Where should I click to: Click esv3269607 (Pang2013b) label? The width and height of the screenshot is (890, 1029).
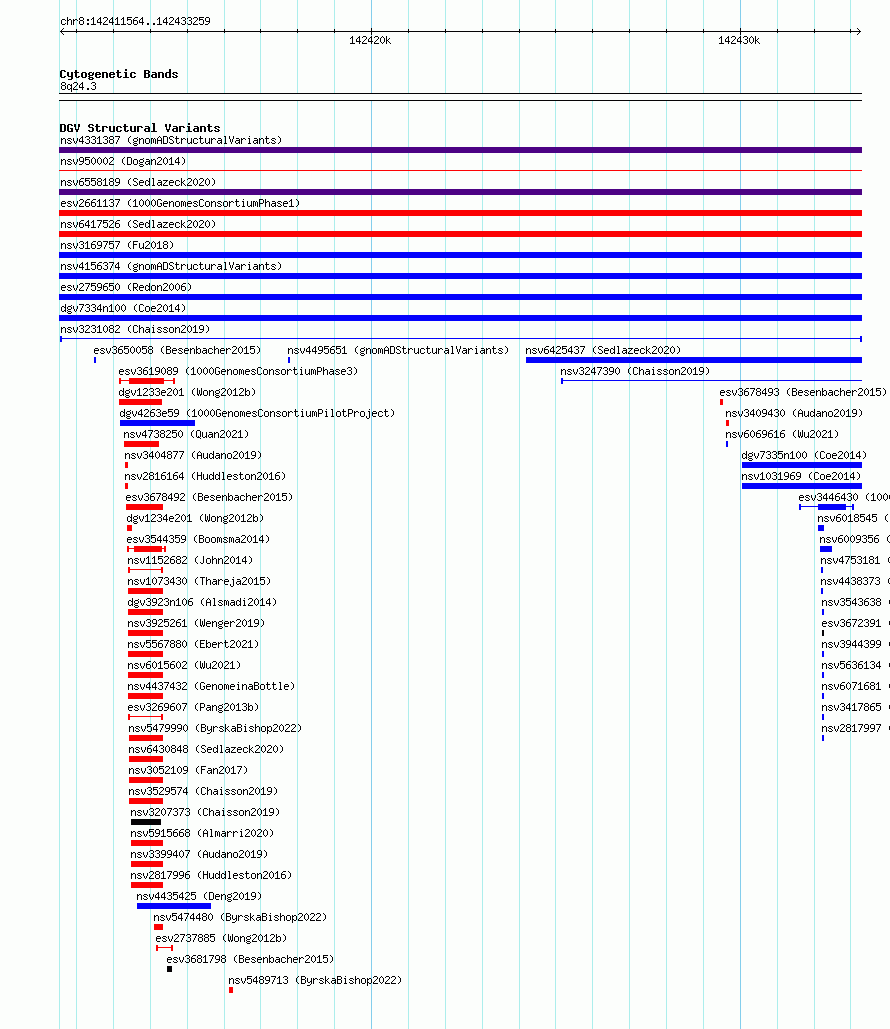point(194,707)
